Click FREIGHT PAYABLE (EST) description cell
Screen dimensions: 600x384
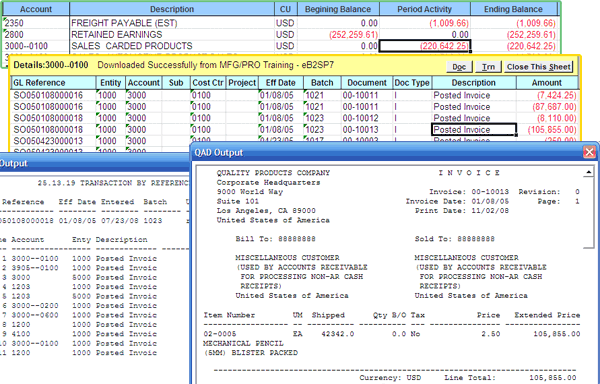172,23
